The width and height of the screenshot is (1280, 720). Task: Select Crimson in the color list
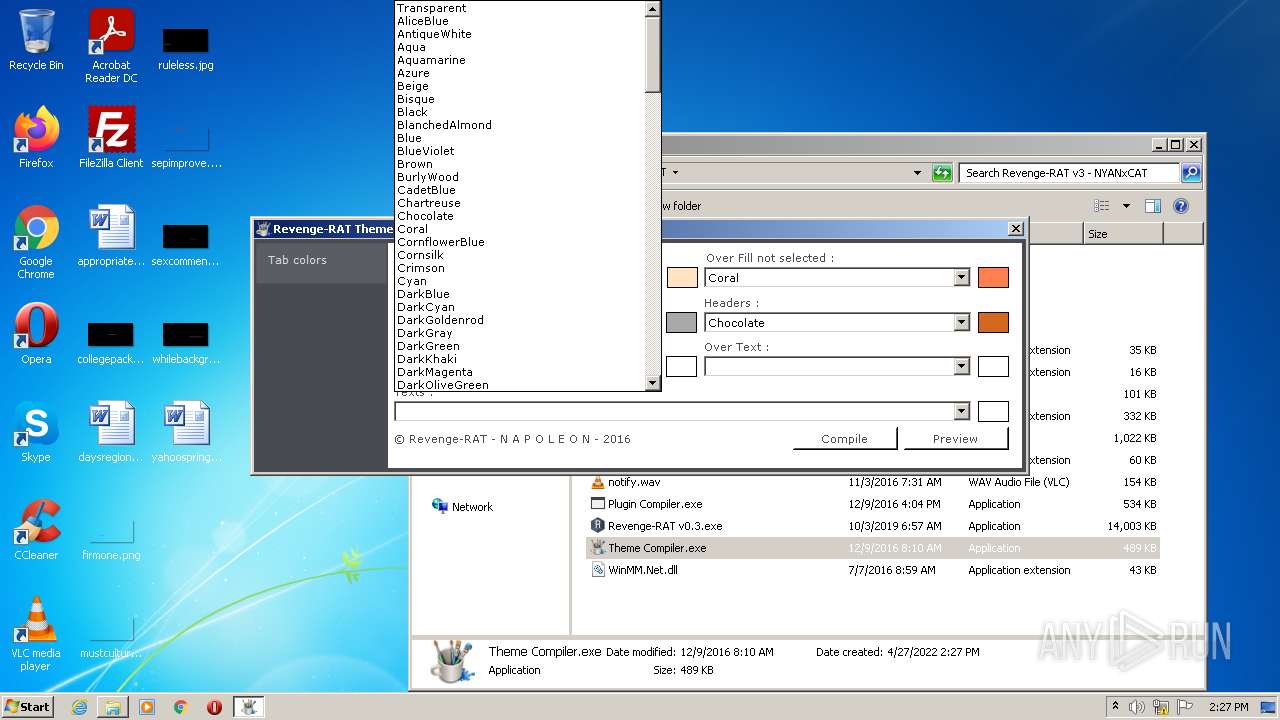(x=520, y=268)
